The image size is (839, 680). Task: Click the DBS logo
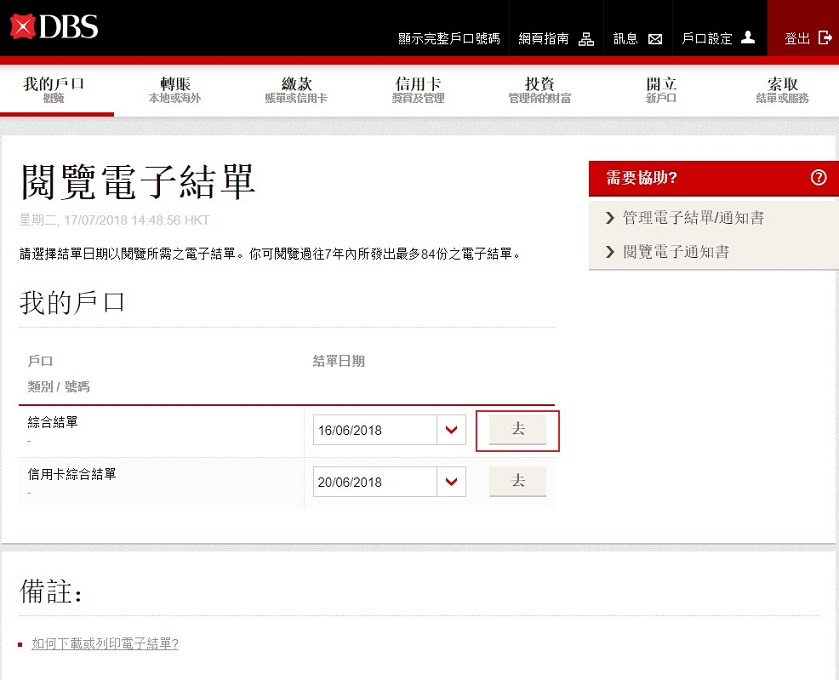54,27
